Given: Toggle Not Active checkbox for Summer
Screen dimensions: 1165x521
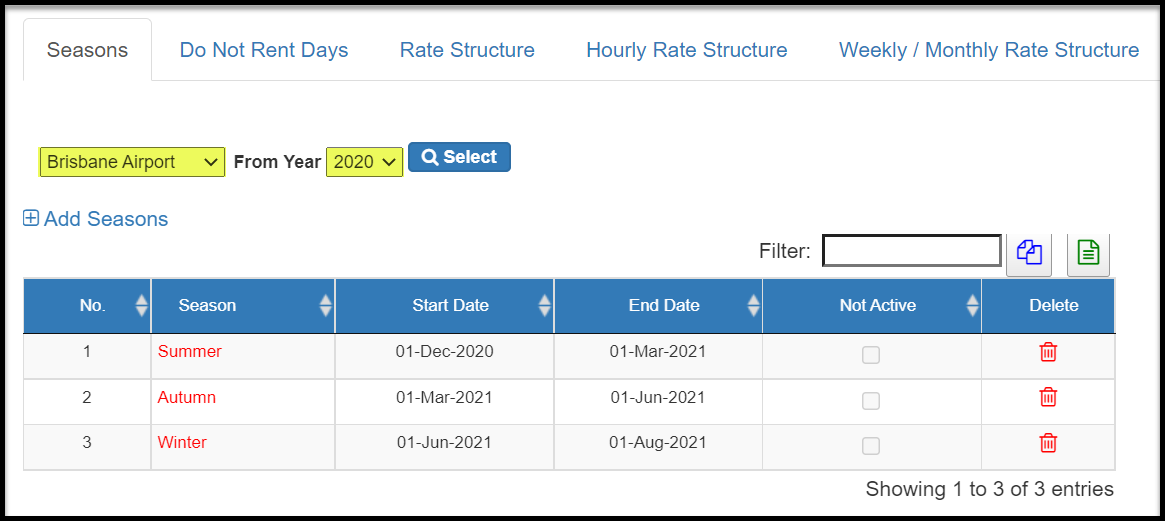Looking at the screenshot, I should point(871,355).
